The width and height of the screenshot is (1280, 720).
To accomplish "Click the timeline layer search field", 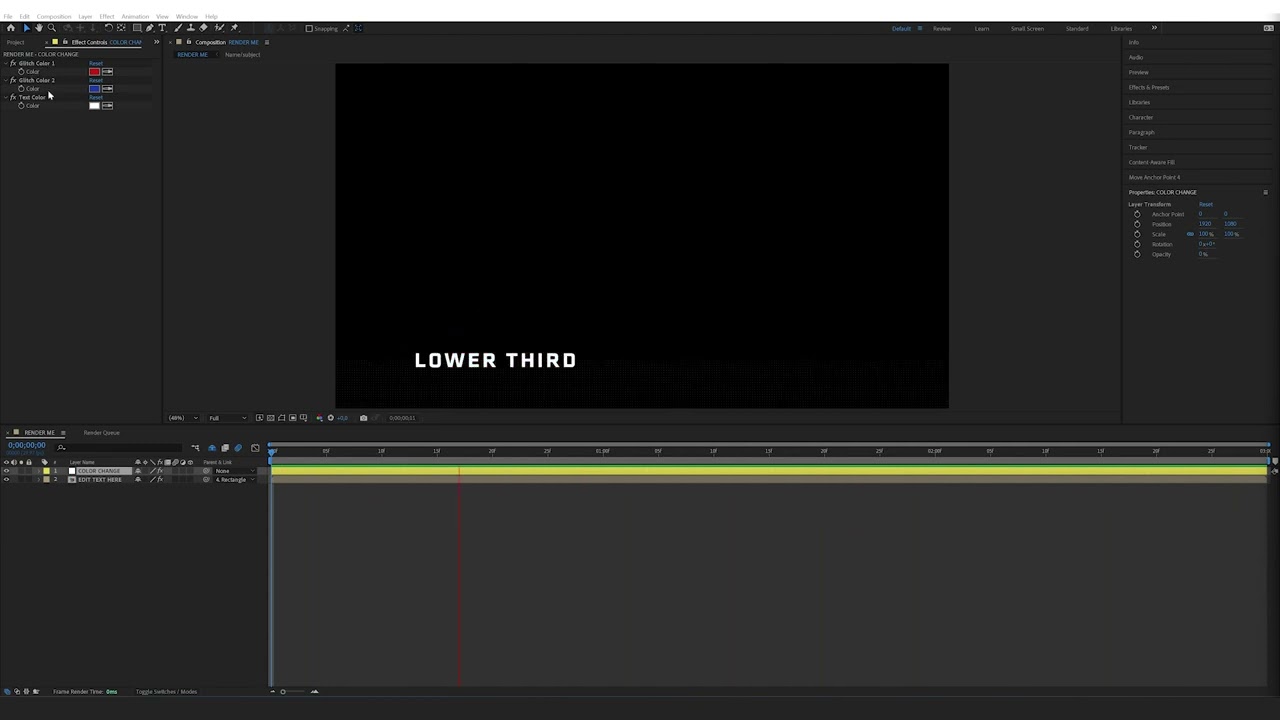I will point(119,447).
